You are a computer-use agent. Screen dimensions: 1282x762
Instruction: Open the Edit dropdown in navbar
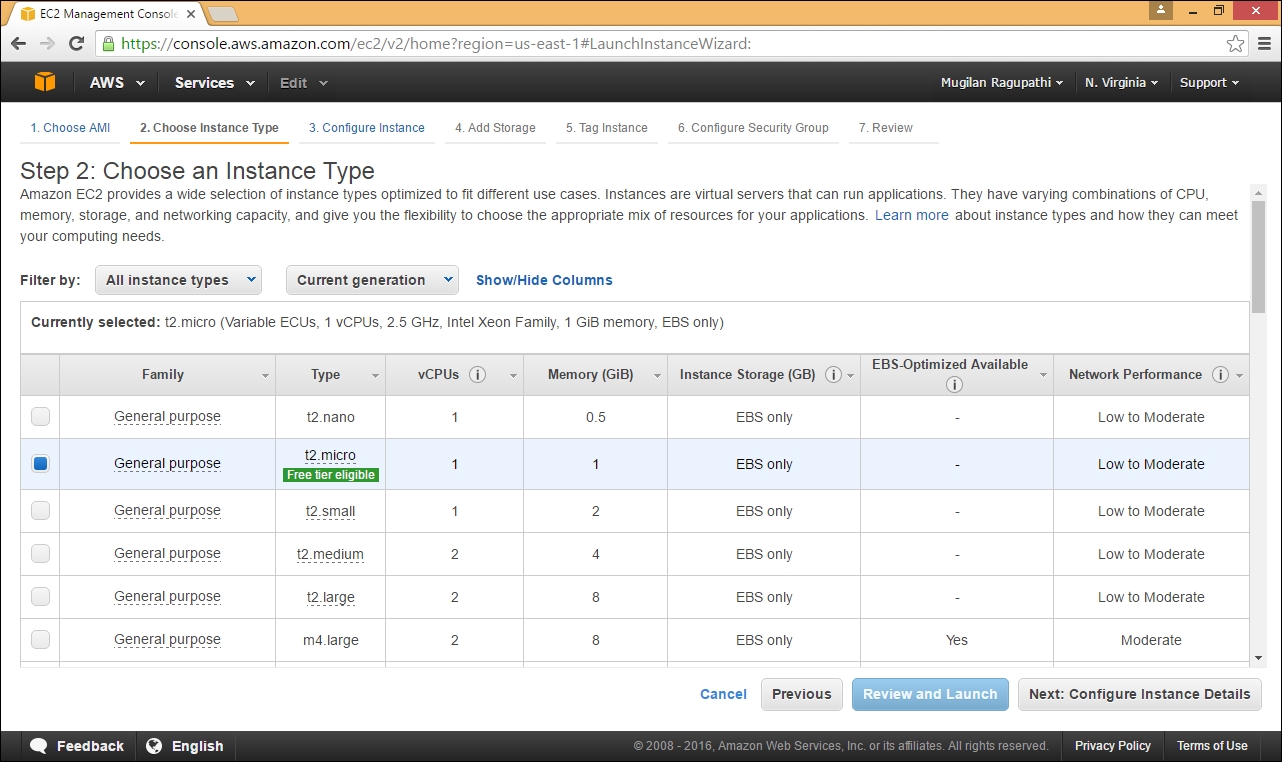coord(304,83)
